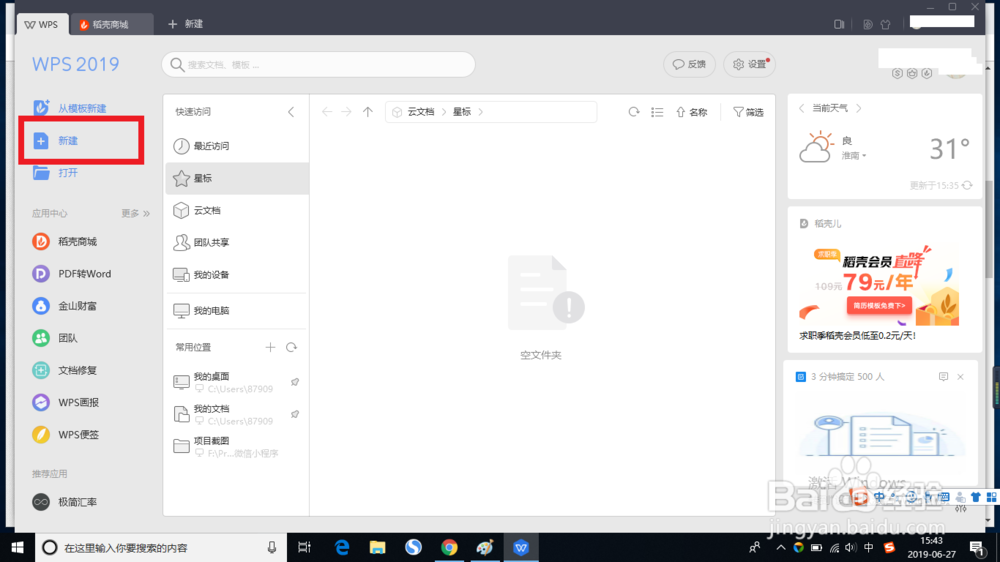Open PDF转Word converter
The height and width of the screenshot is (562, 1000).
(x=71, y=274)
